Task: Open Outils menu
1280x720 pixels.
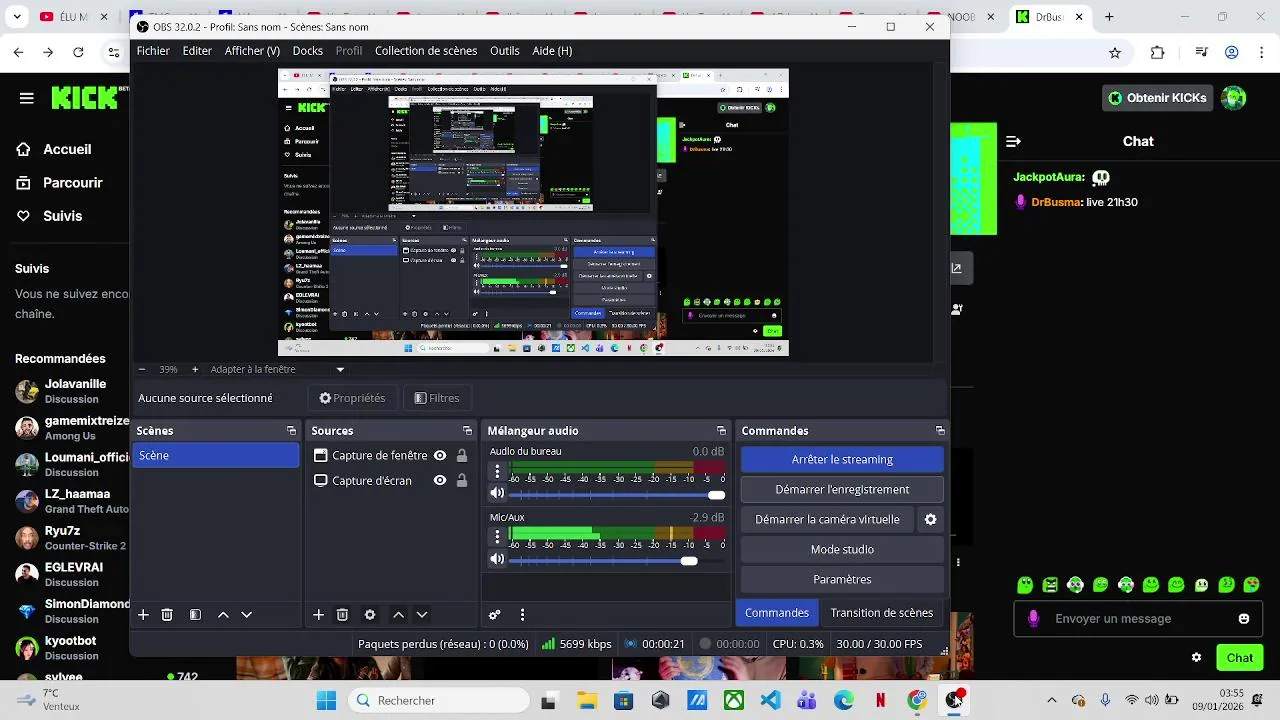Action: coord(505,51)
